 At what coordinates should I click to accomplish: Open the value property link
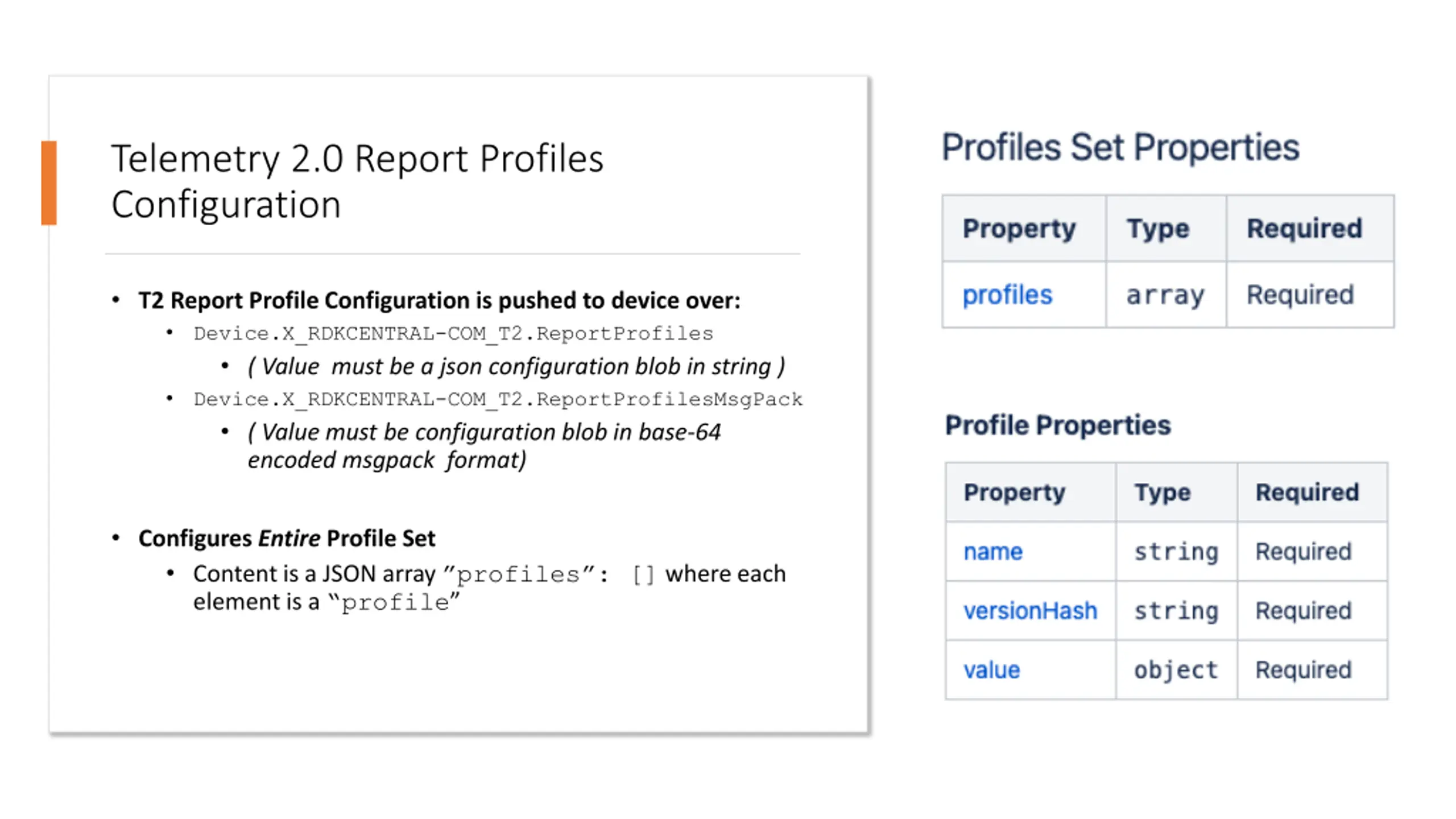(991, 670)
